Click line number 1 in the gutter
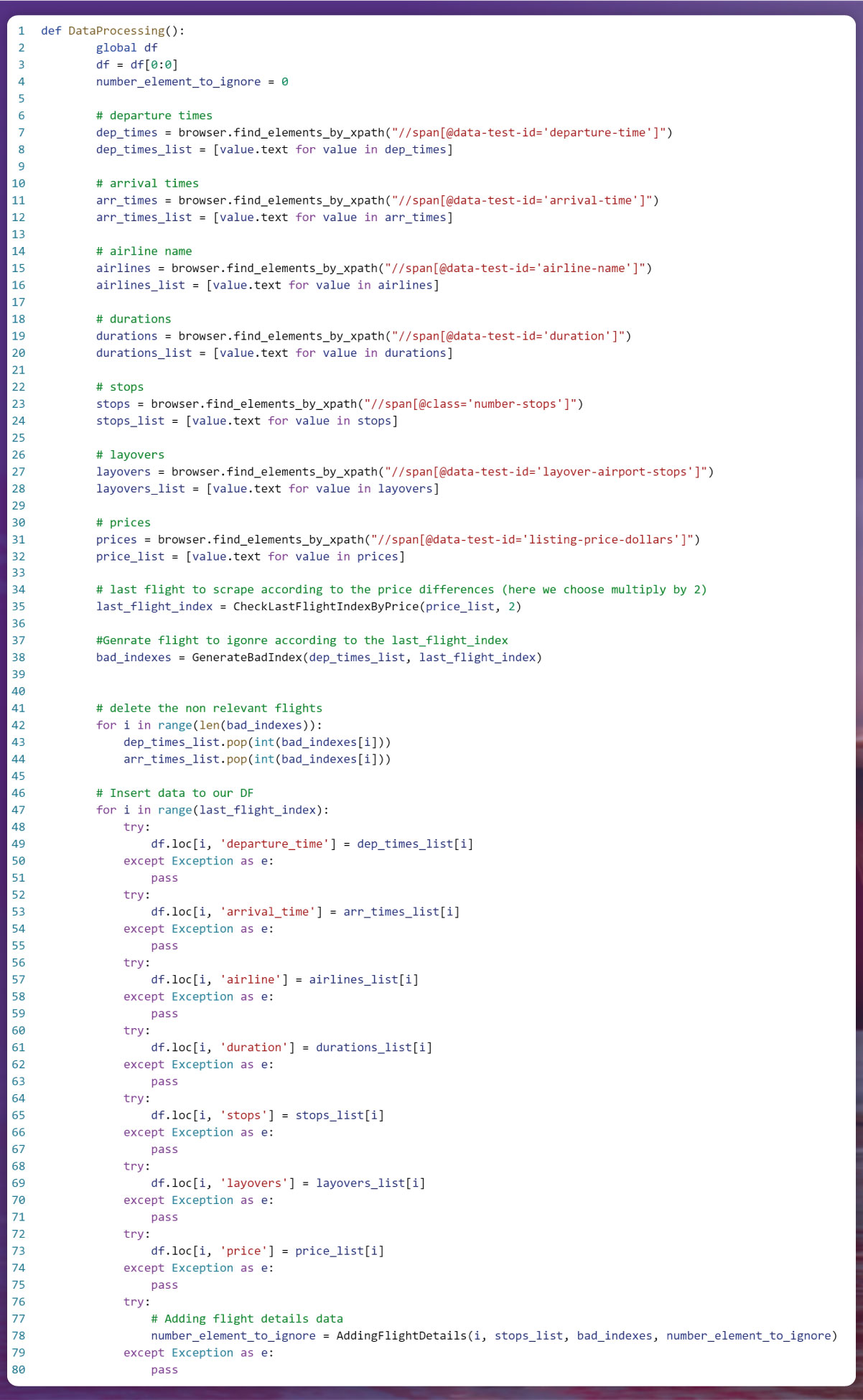863x1400 pixels. (x=22, y=31)
